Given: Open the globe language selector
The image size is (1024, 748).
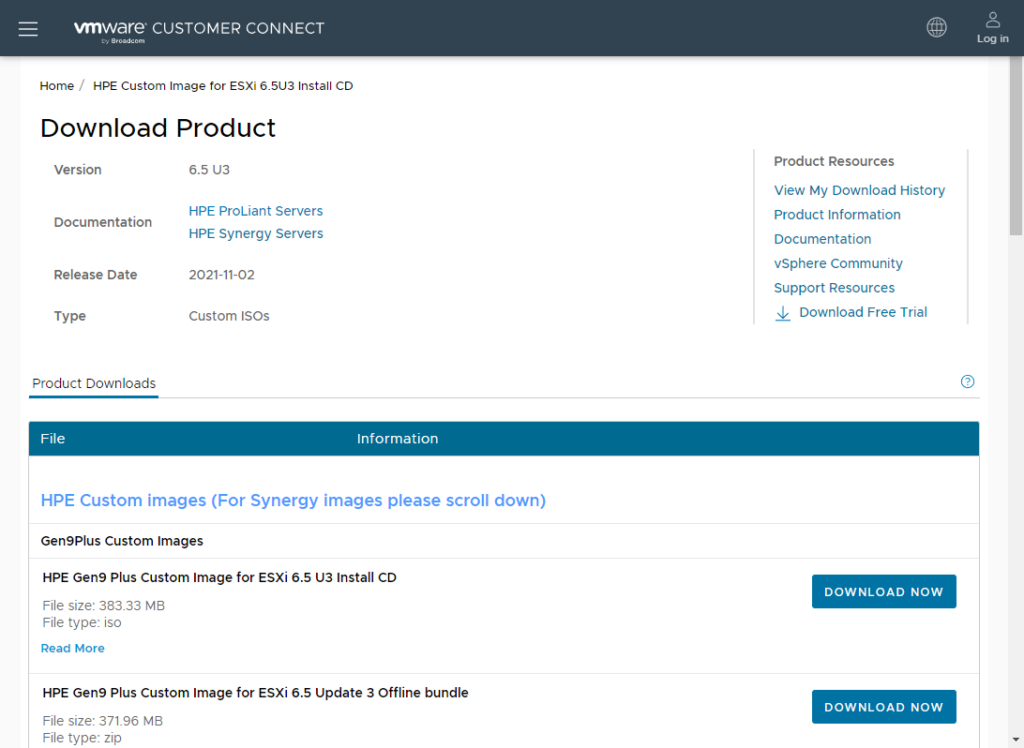Looking at the screenshot, I should tap(936, 27).
